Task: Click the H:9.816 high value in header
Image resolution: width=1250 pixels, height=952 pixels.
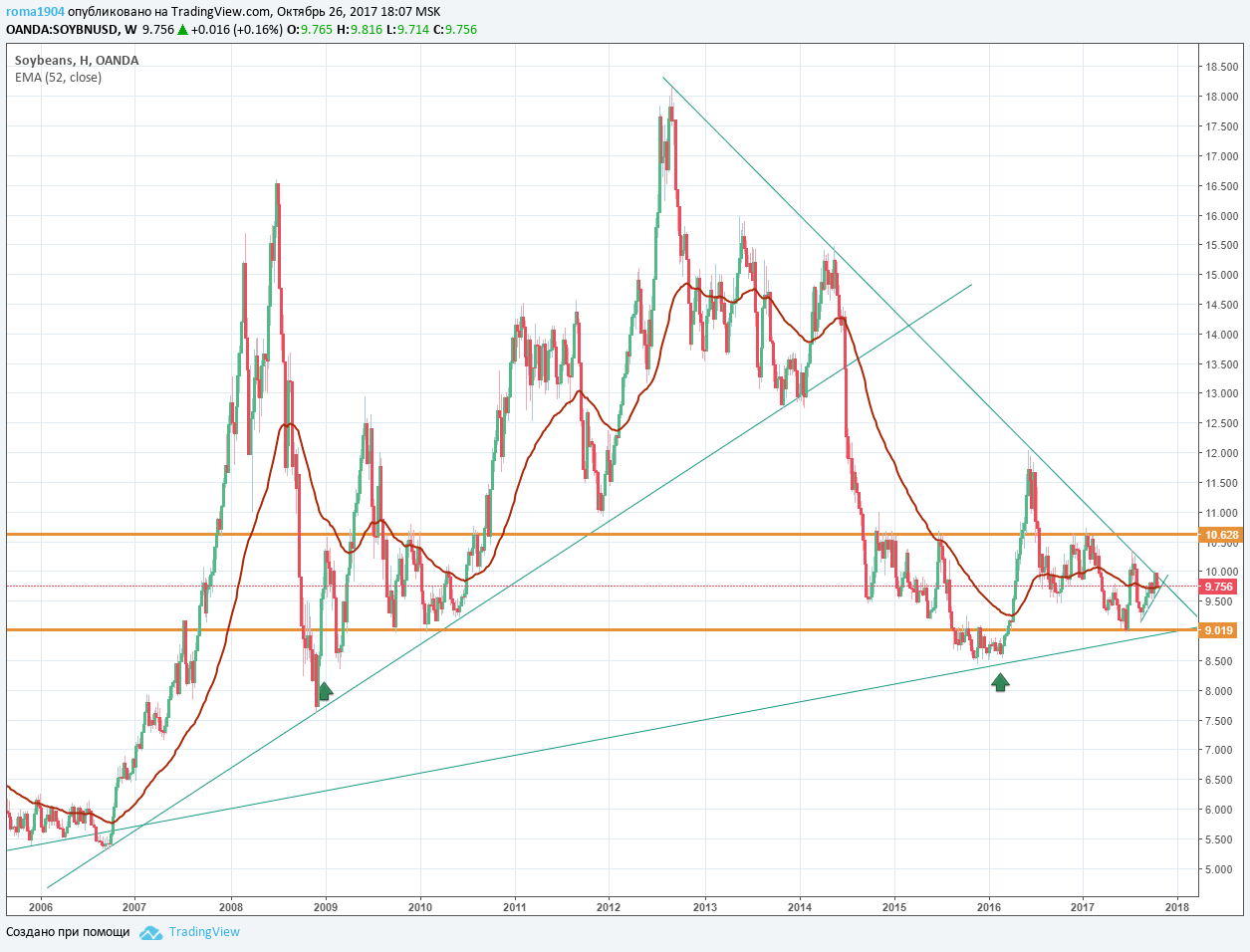Action: coord(360,30)
